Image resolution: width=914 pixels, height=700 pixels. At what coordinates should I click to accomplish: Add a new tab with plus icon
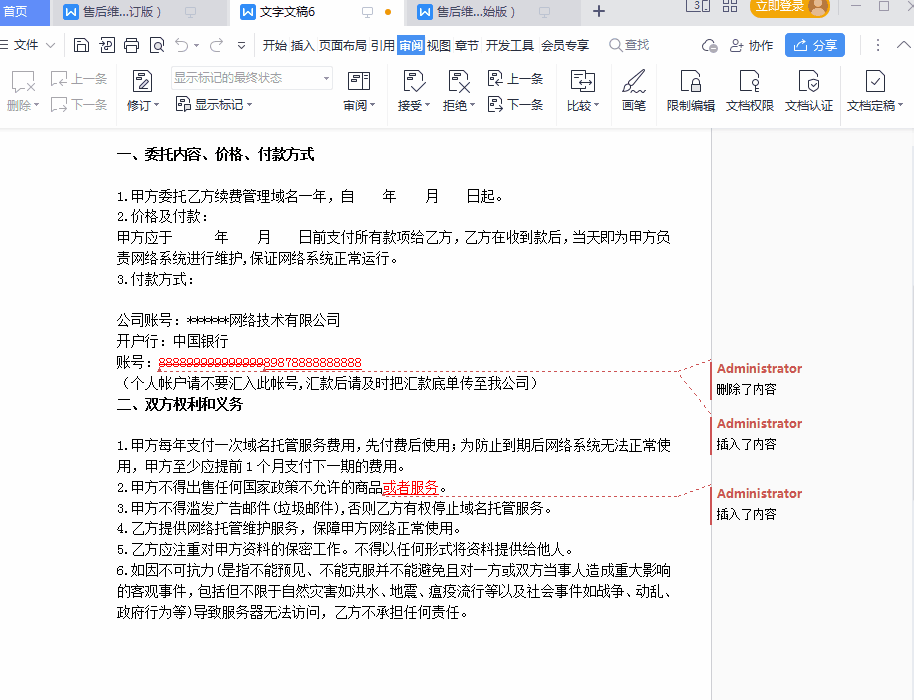599,11
